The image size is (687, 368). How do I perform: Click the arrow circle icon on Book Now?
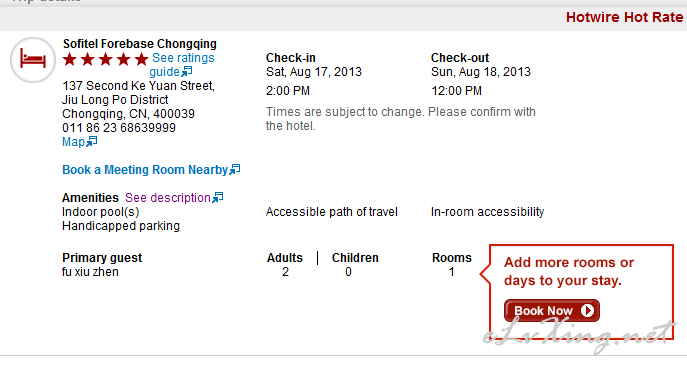click(587, 311)
